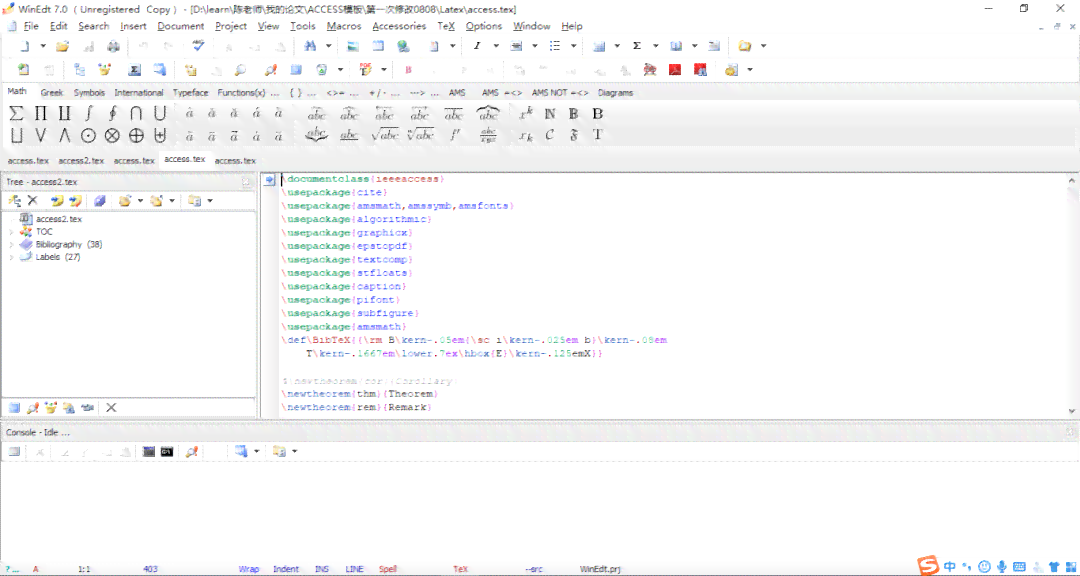Toggle Spell checking in status bar

(388, 569)
